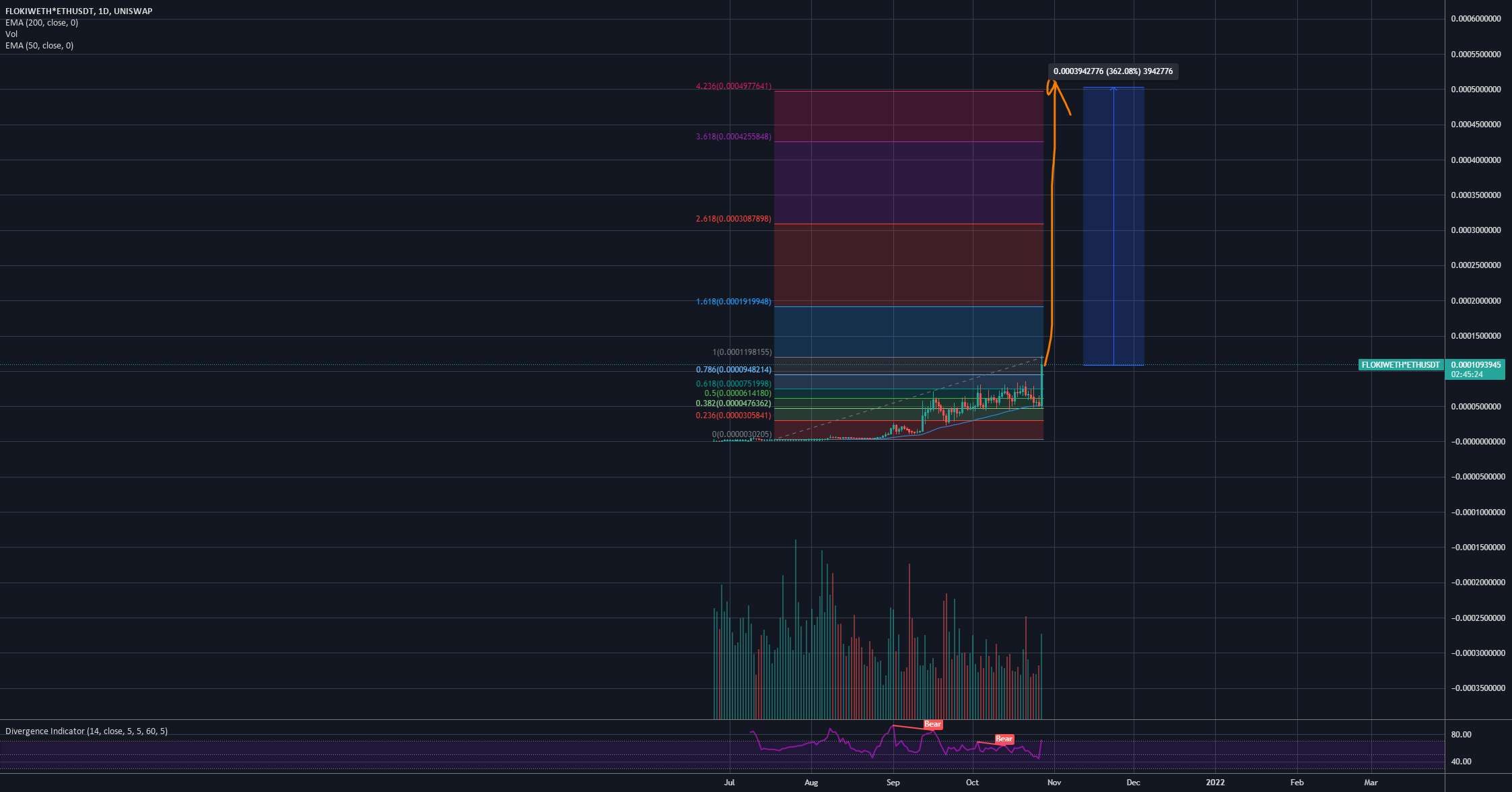The width and height of the screenshot is (1512, 792).
Task: Click the 4.236(0.0004977641) Fibonacci level label
Action: pos(734,86)
